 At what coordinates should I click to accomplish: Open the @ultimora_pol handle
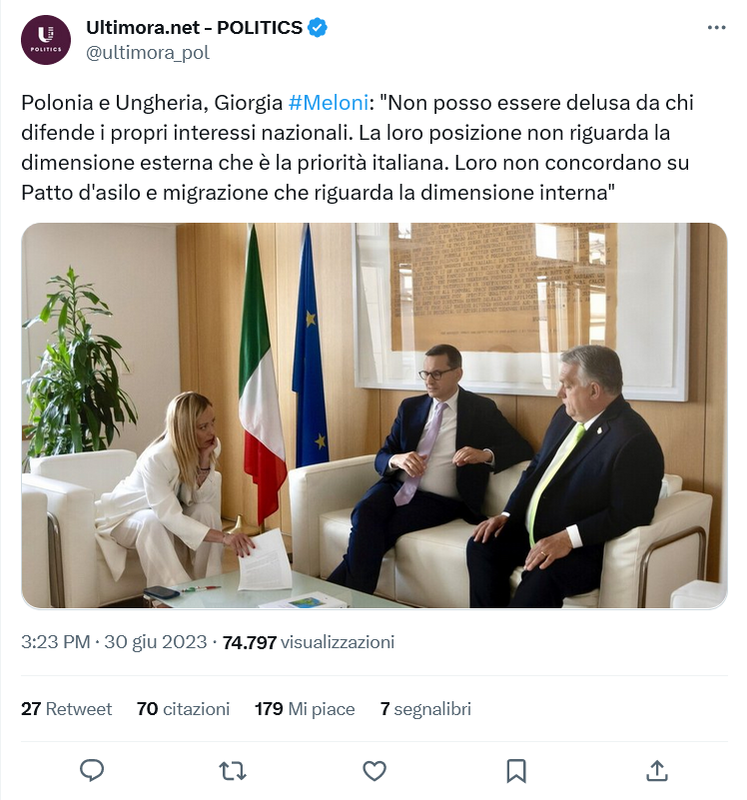(148, 53)
